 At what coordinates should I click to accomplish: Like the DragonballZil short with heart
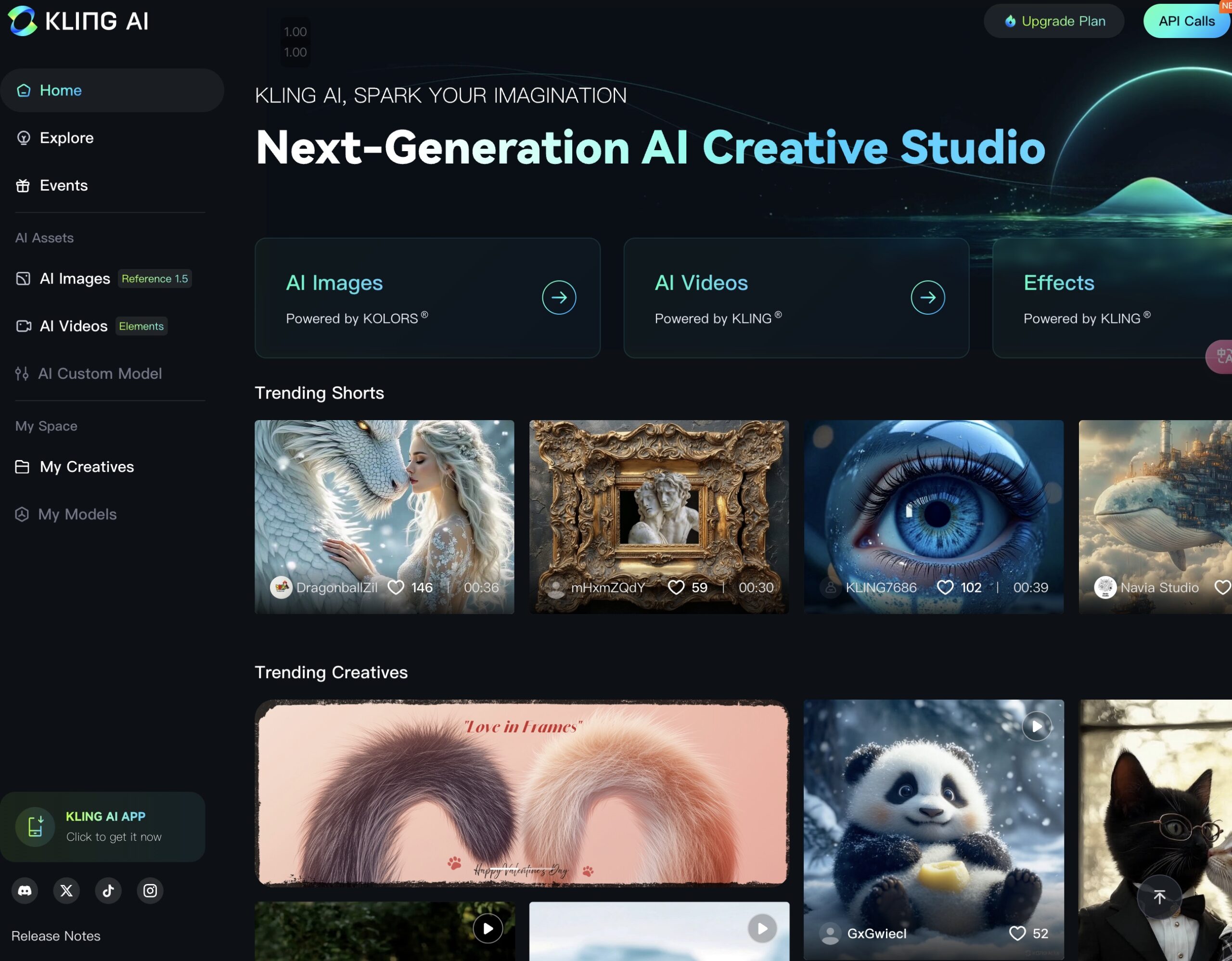point(396,587)
